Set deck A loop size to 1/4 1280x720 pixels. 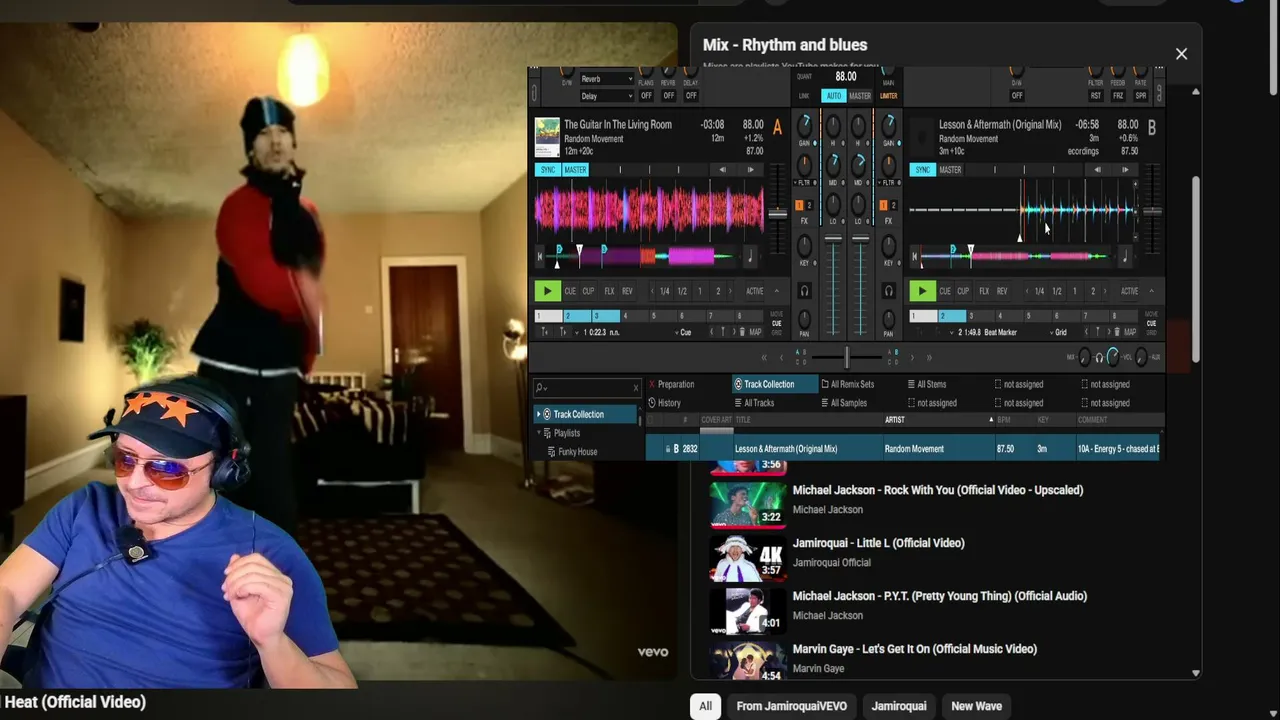point(664,291)
